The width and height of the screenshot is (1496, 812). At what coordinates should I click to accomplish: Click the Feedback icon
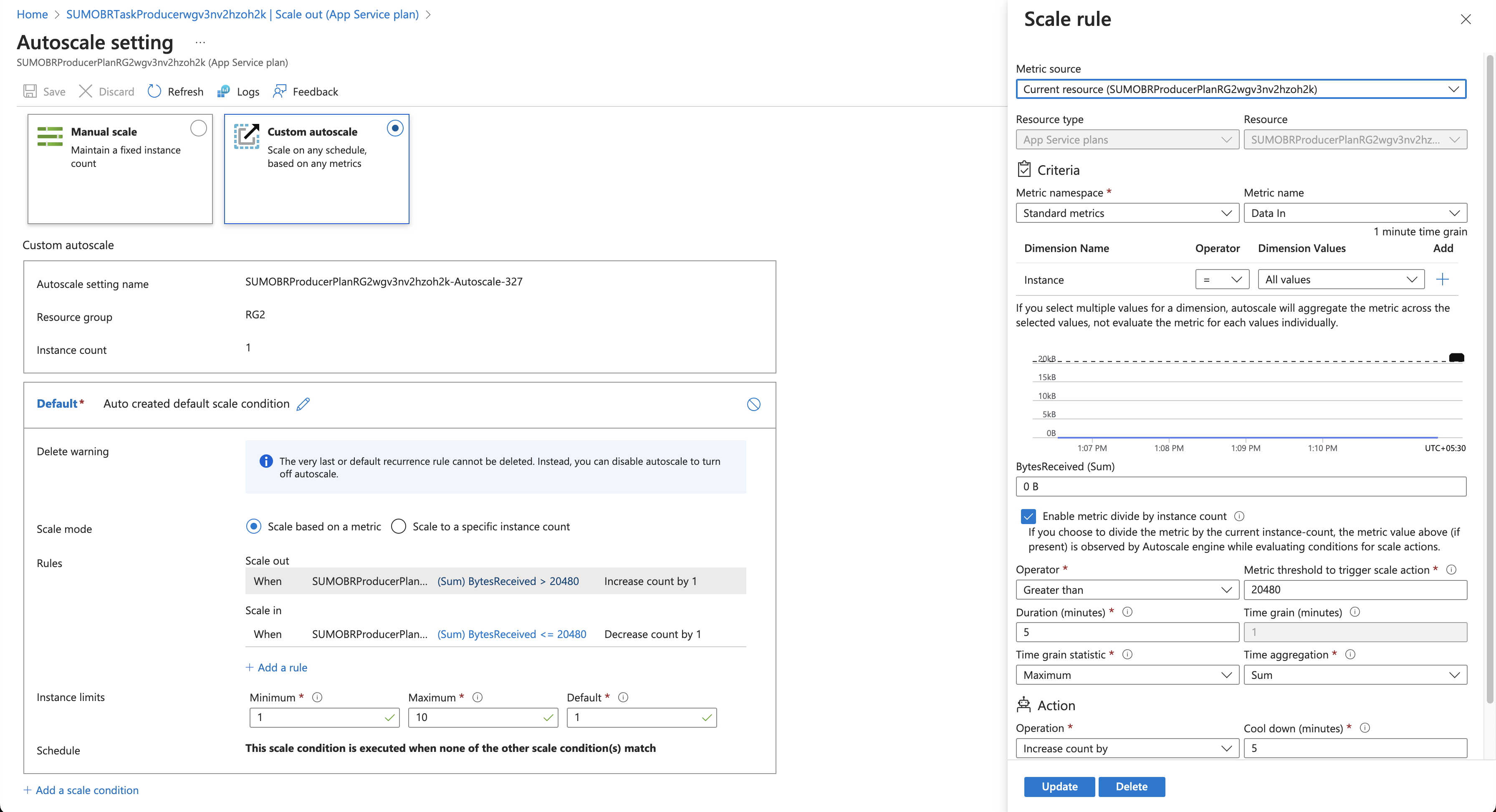280,91
